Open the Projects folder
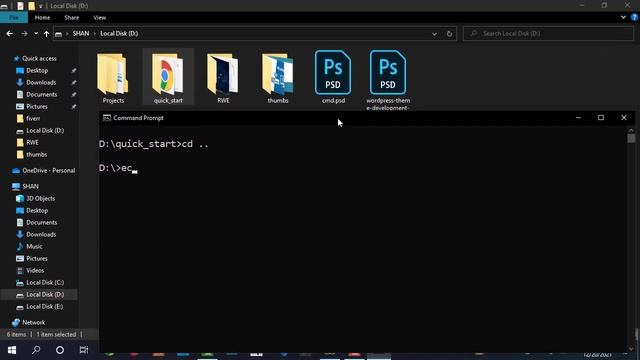Viewport: 640px width, 360px height. pyautogui.click(x=113, y=78)
